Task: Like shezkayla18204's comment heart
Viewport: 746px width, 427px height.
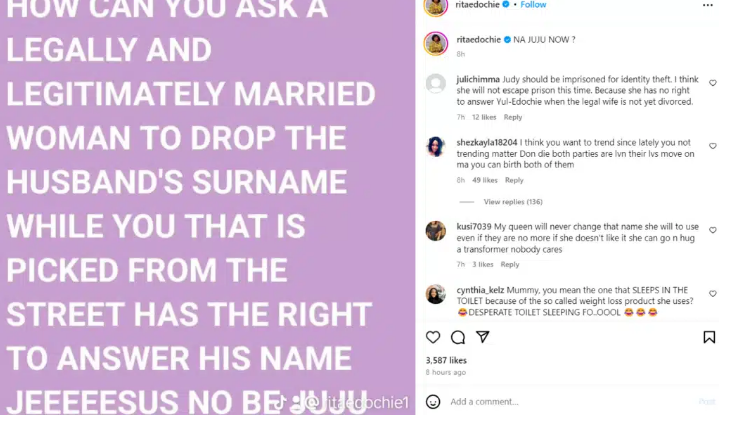Action: pos(713,146)
